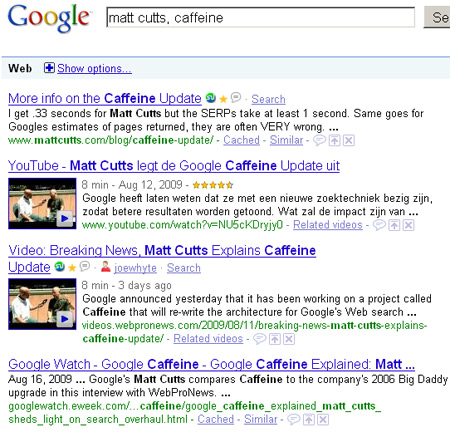Play the YouTube video thumbnail
Image resolution: width=450 pixels, height=437 pixels.
42,203
